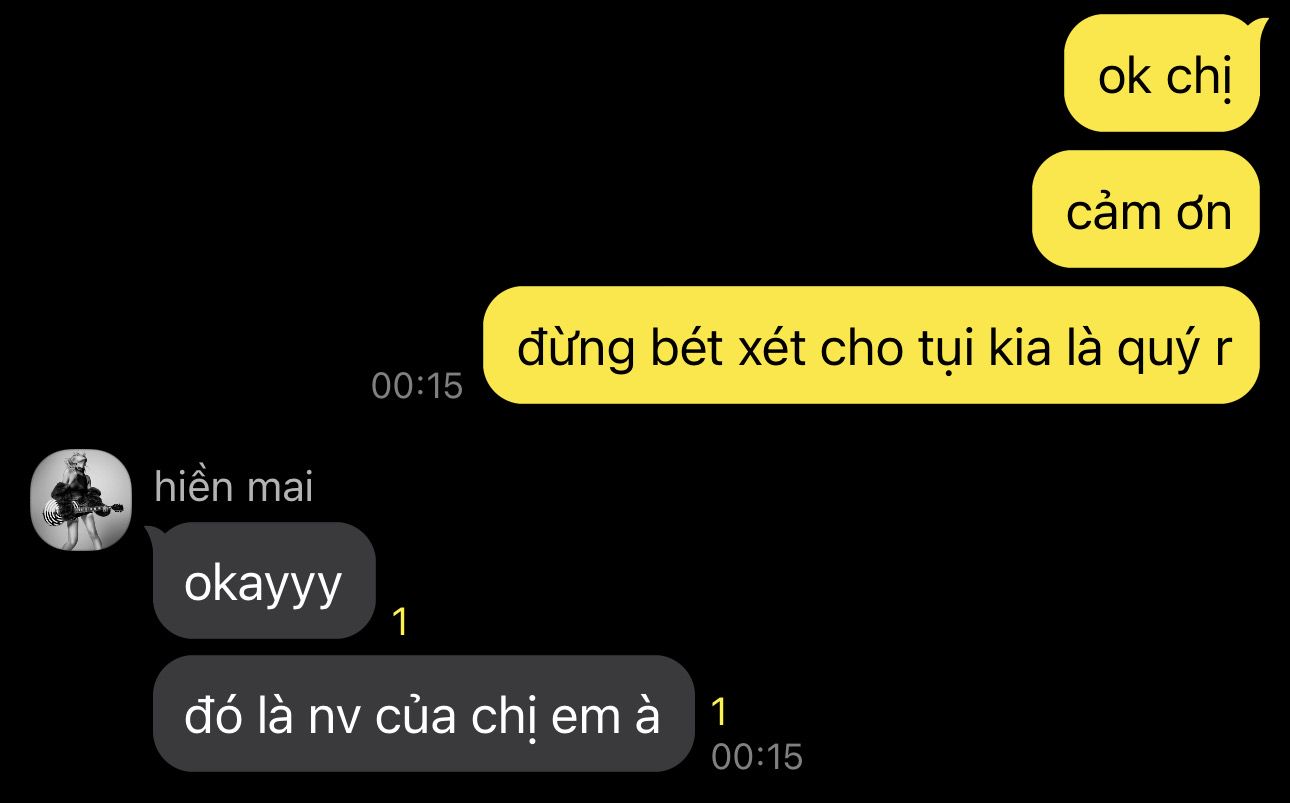Tap the unread count 1 beside okayyy

(400, 622)
